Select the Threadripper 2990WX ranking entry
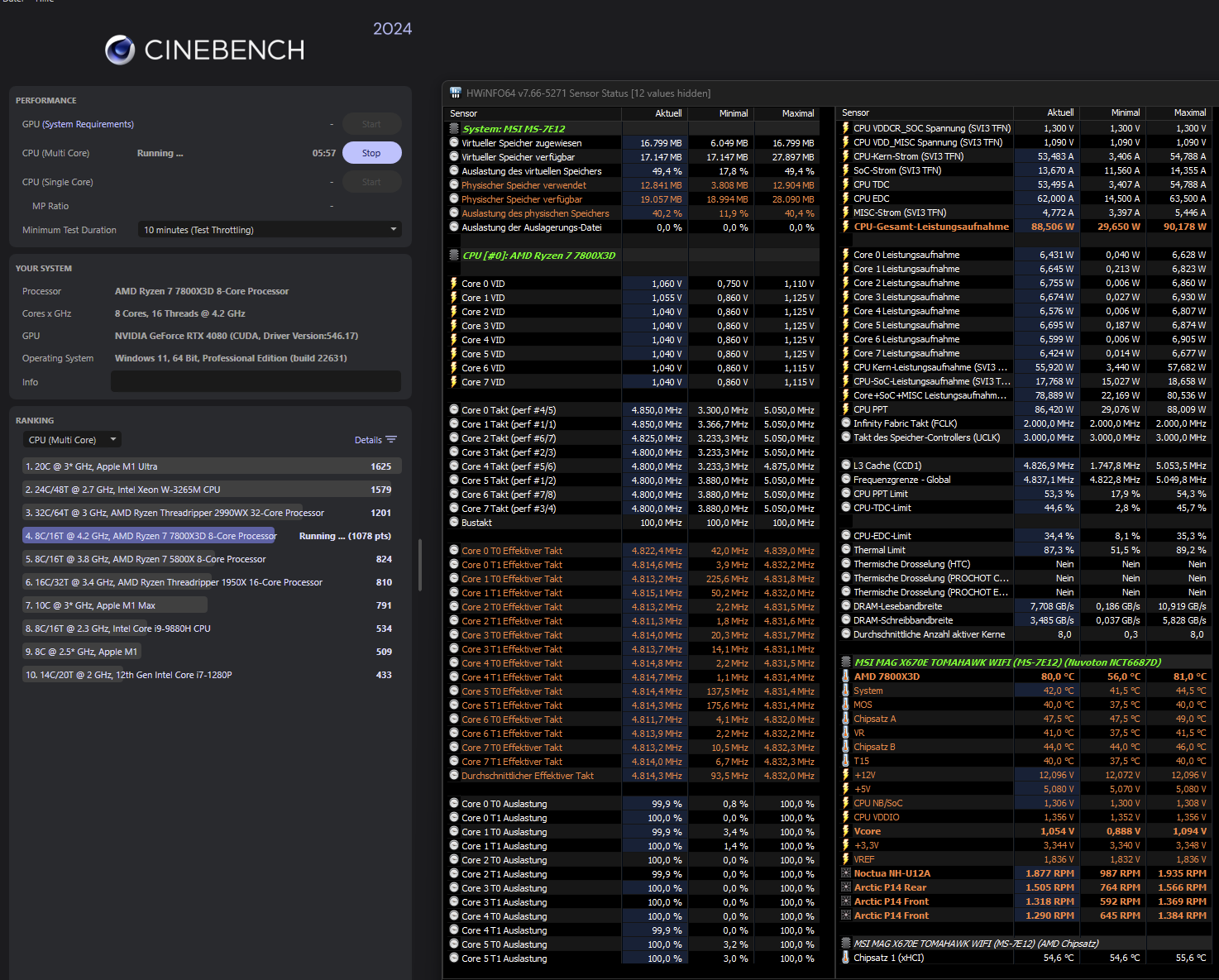The image size is (1219, 980). pos(212,513)
